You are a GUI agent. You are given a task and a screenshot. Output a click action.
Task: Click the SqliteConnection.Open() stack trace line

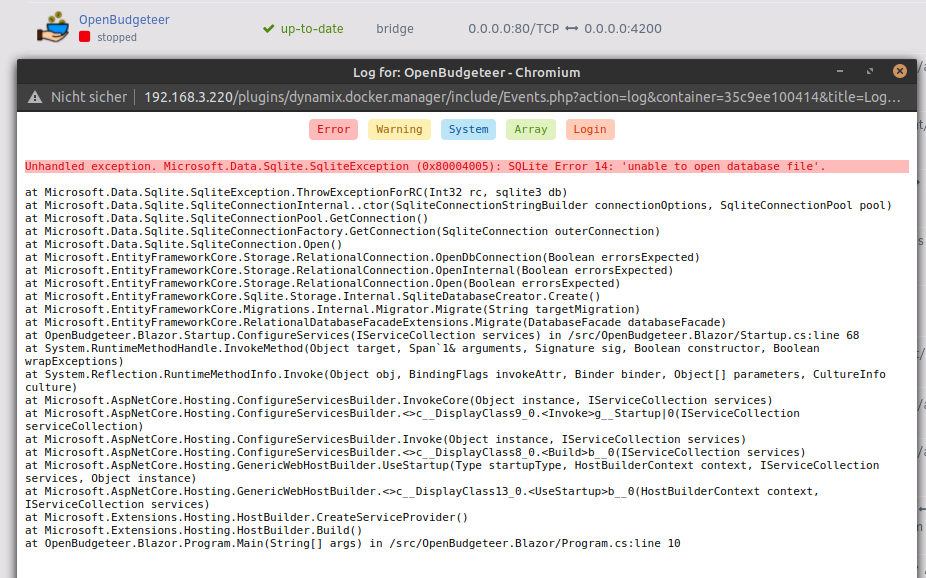tap(184, 244)
